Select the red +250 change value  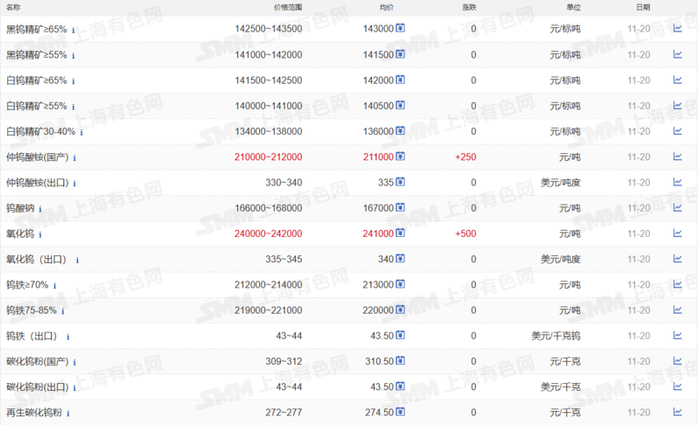pos(466,157)
